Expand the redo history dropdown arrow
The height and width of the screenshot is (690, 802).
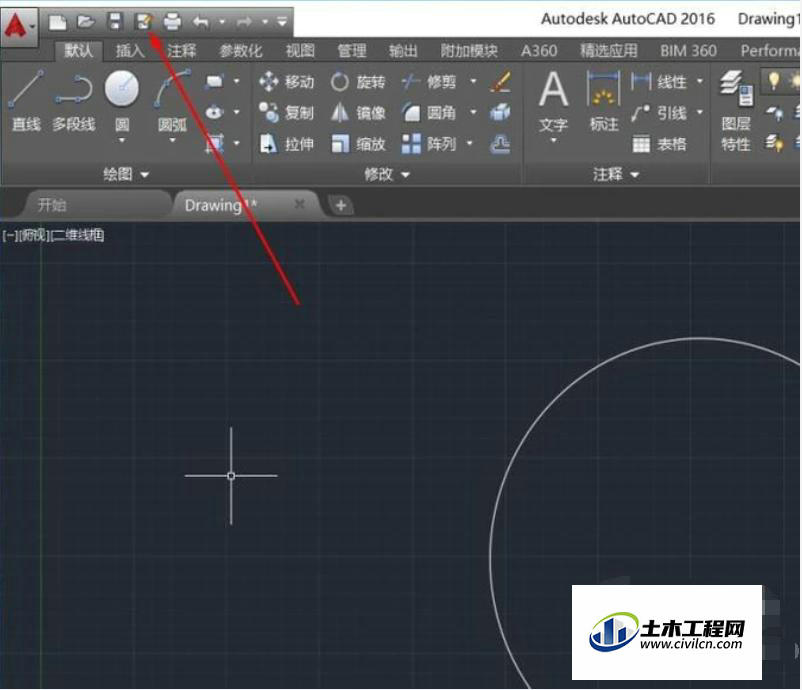[x=265, y=22]
